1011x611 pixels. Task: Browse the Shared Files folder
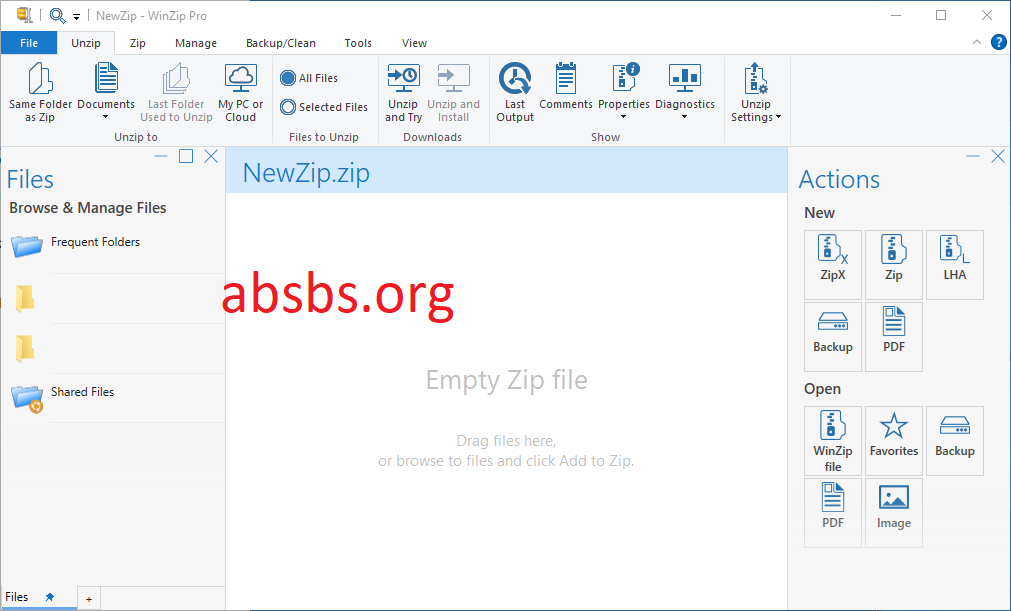pos(82,392)
